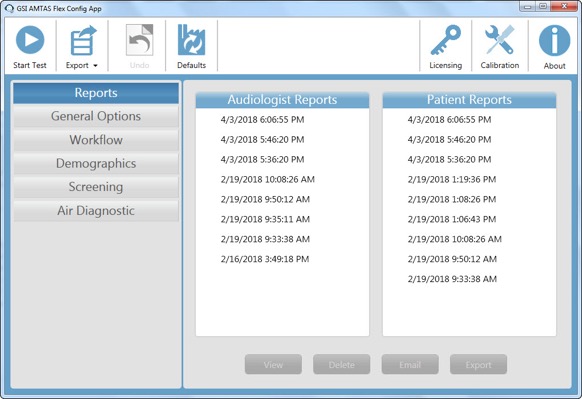Select the Reports tab
Viewport: 582px width, 399px height.
click(96, 93)
